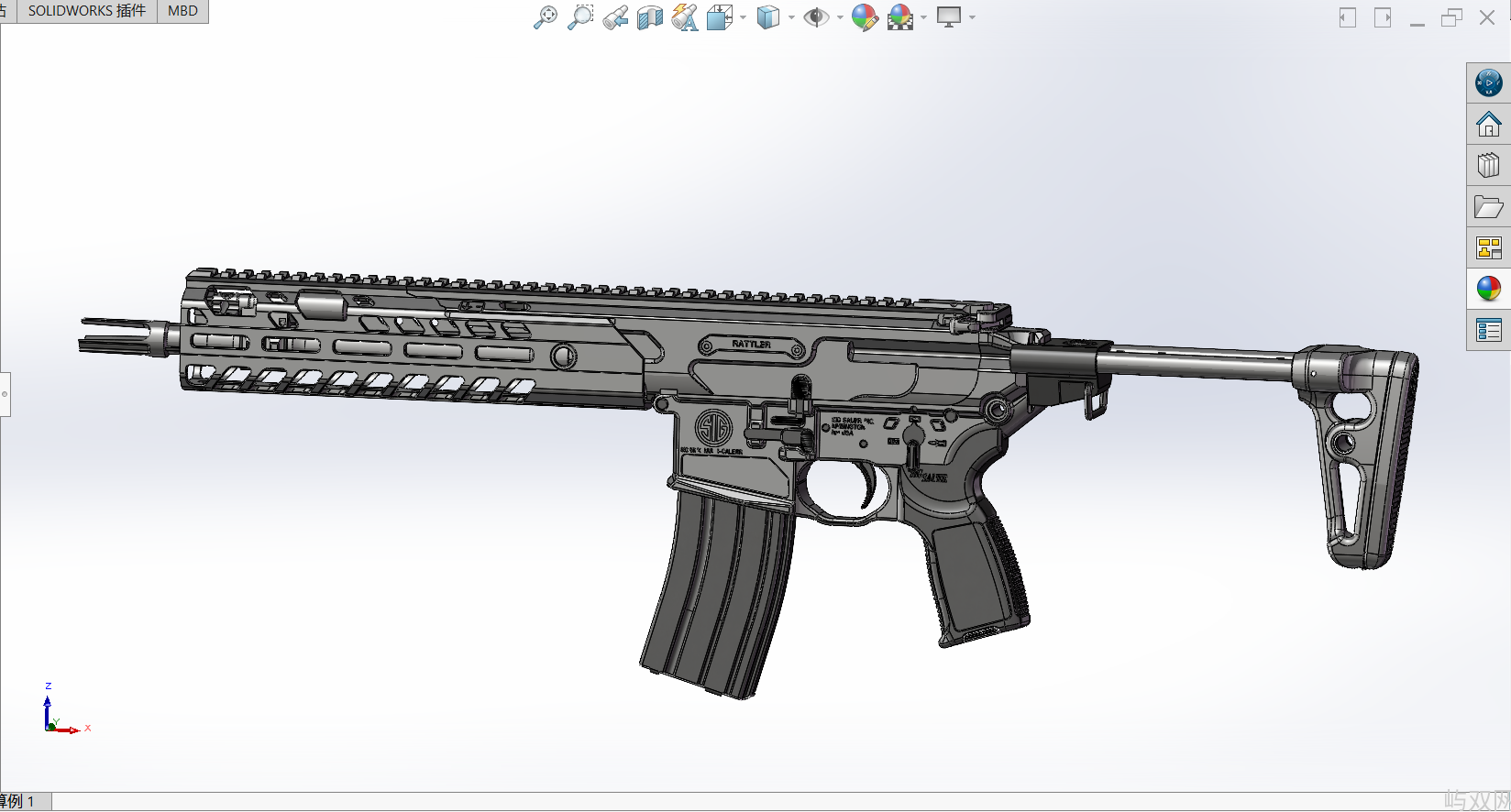The image size is (1511, 812).
Task: Open the File Explorer task pane
Action: (1488, 207)
